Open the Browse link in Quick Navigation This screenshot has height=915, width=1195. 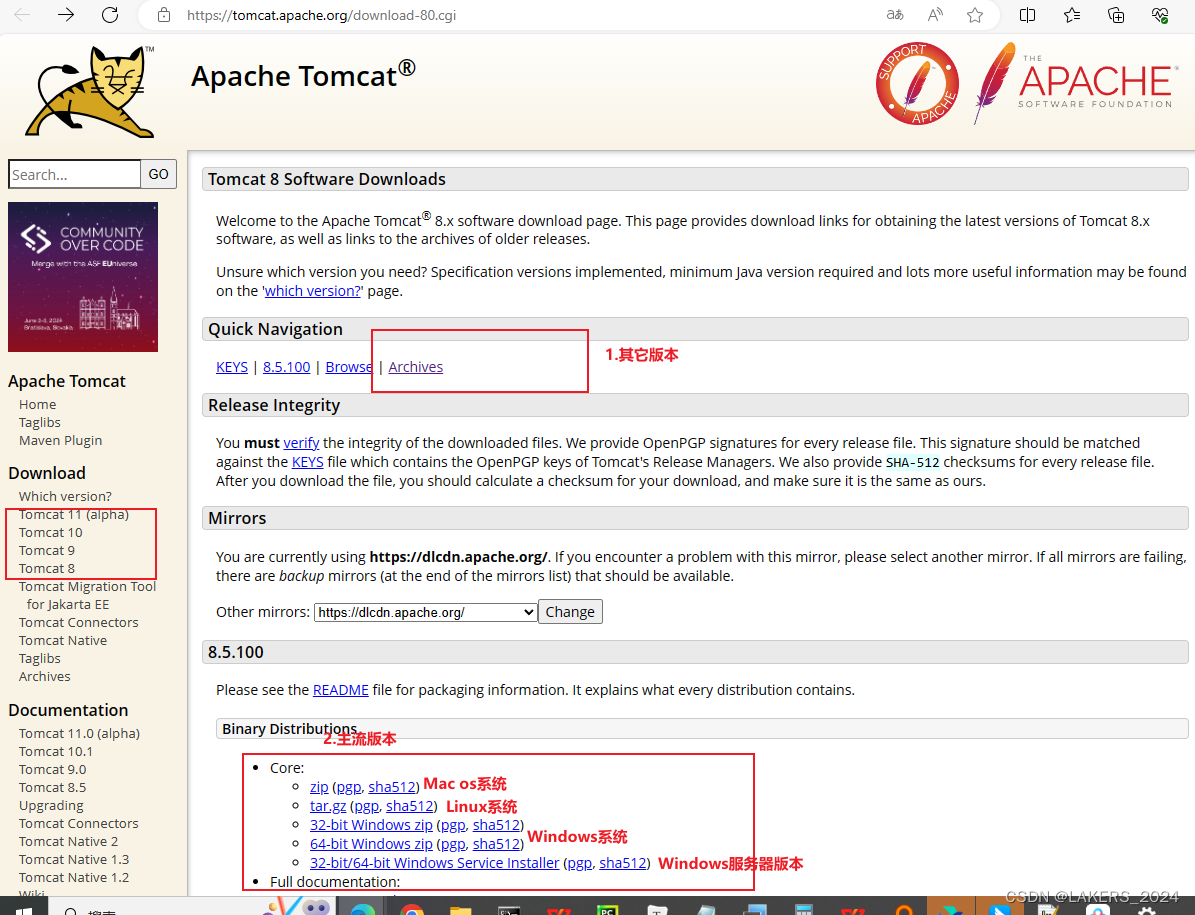tap(349, 367)
